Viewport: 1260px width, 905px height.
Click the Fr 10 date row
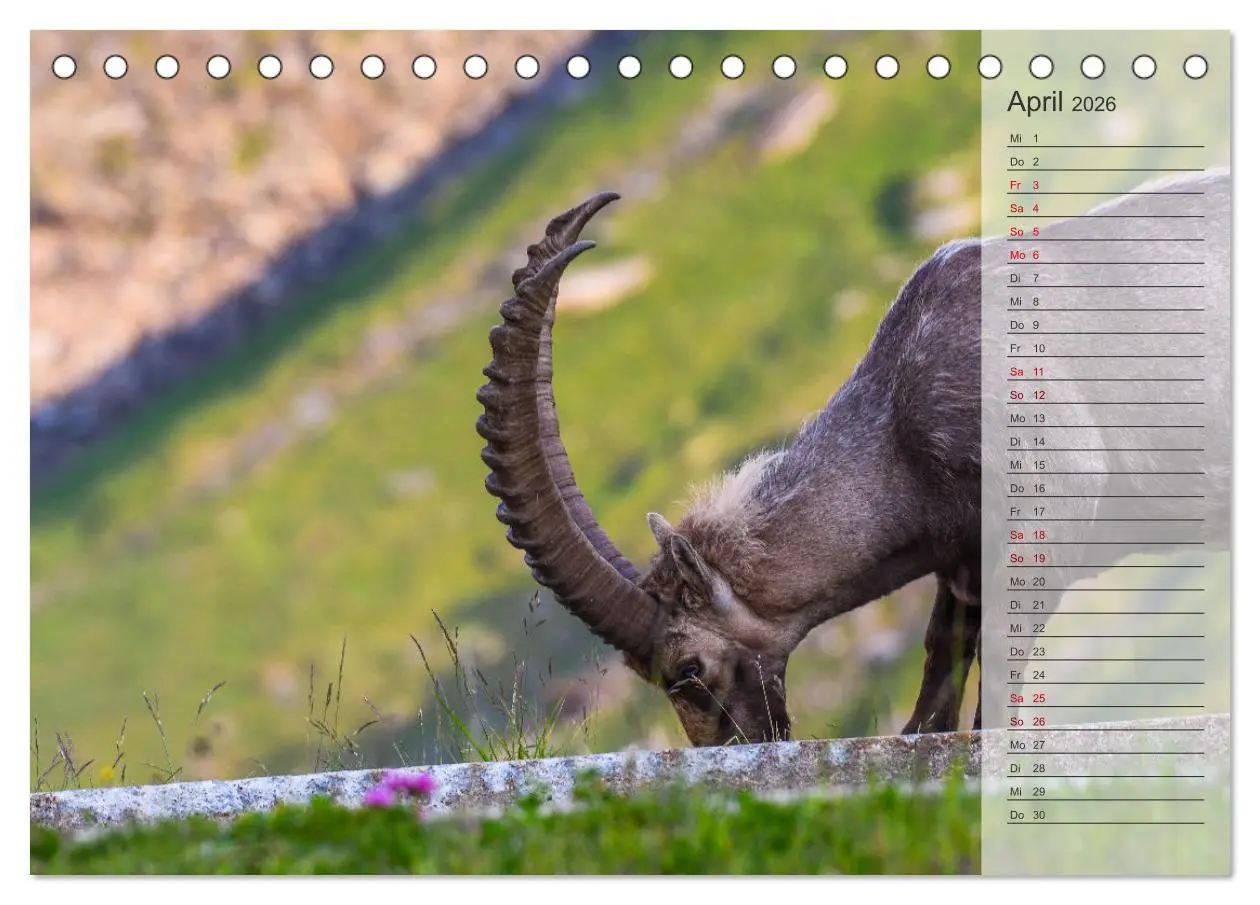[x=1105, y=348]
